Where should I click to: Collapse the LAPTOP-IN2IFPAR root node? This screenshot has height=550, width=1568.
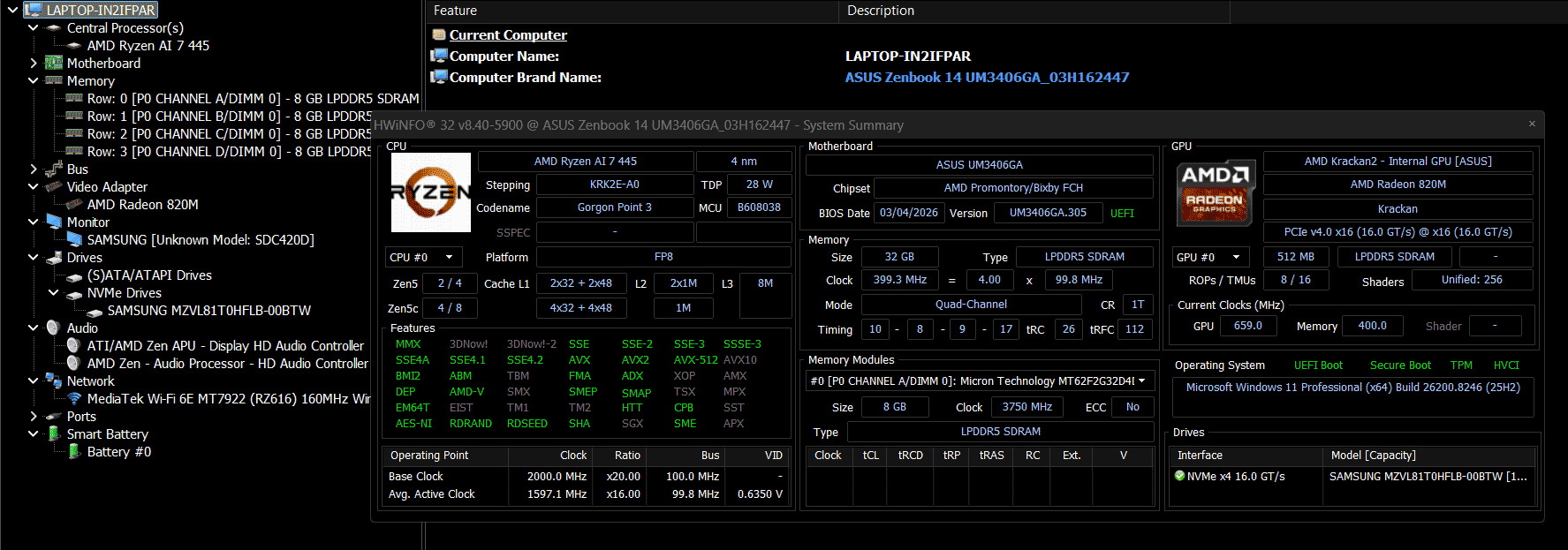point(12,11)
